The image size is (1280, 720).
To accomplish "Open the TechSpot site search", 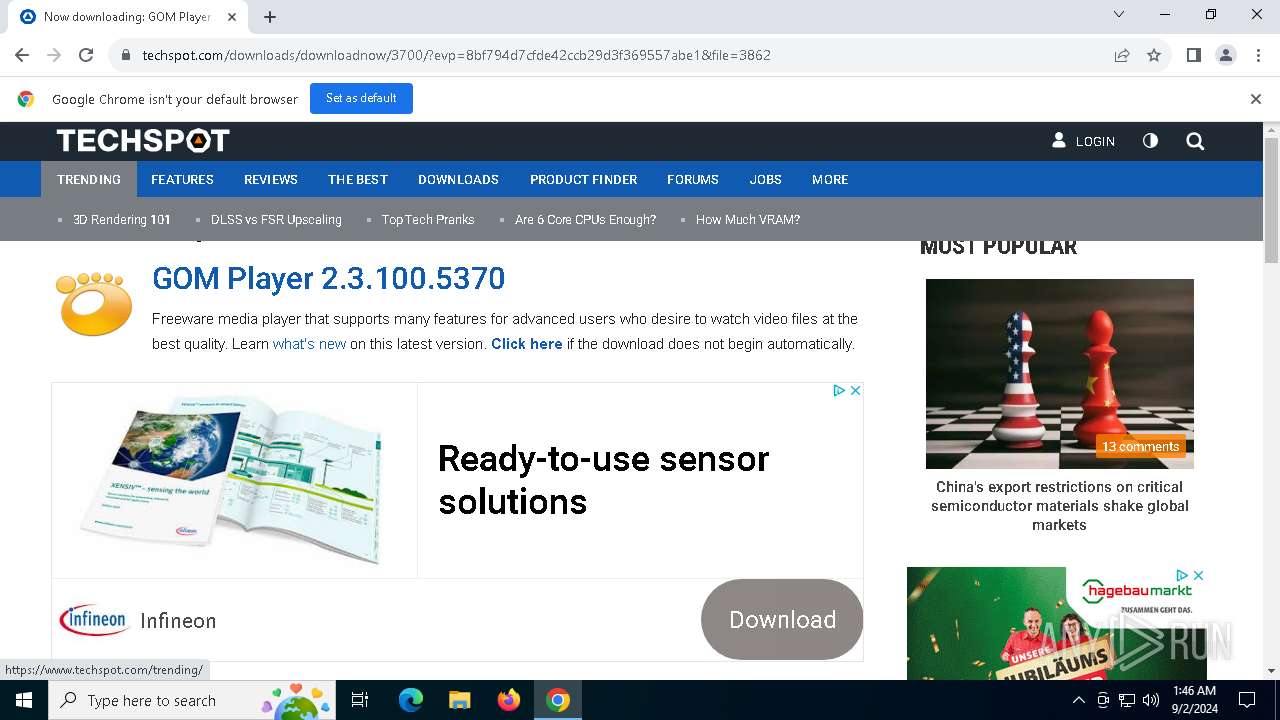I will (1195, 141).
